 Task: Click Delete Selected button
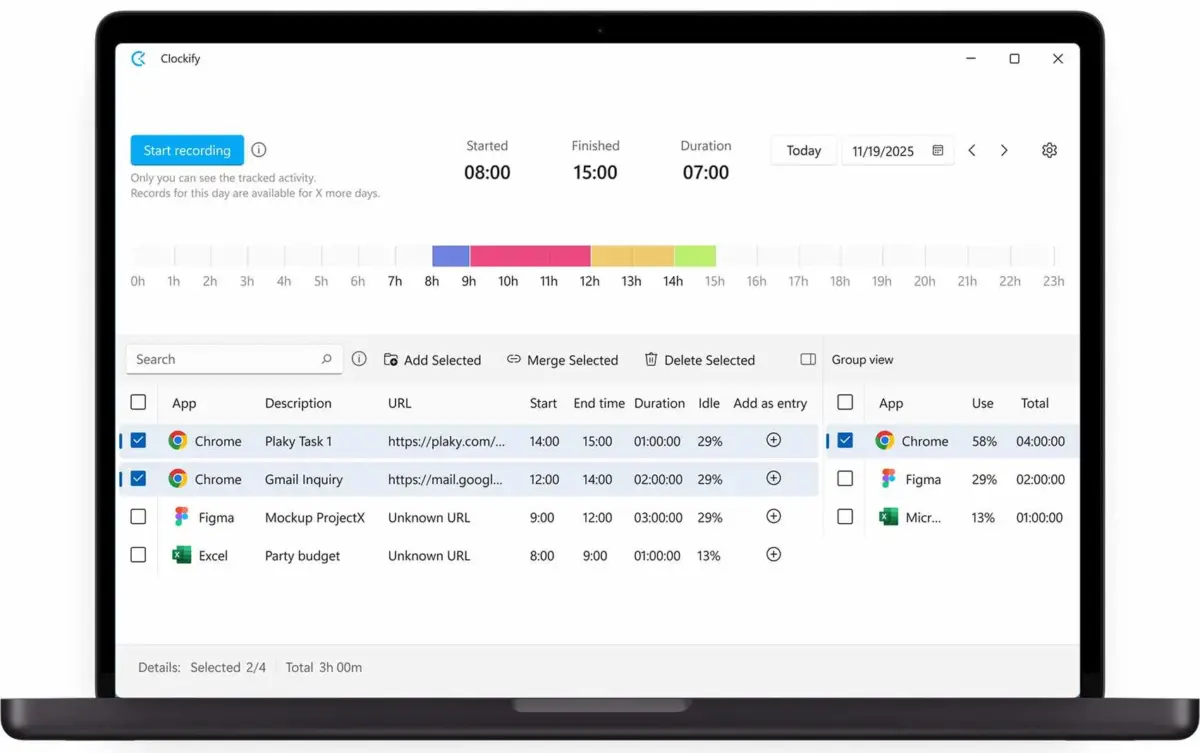pos(699,360)
